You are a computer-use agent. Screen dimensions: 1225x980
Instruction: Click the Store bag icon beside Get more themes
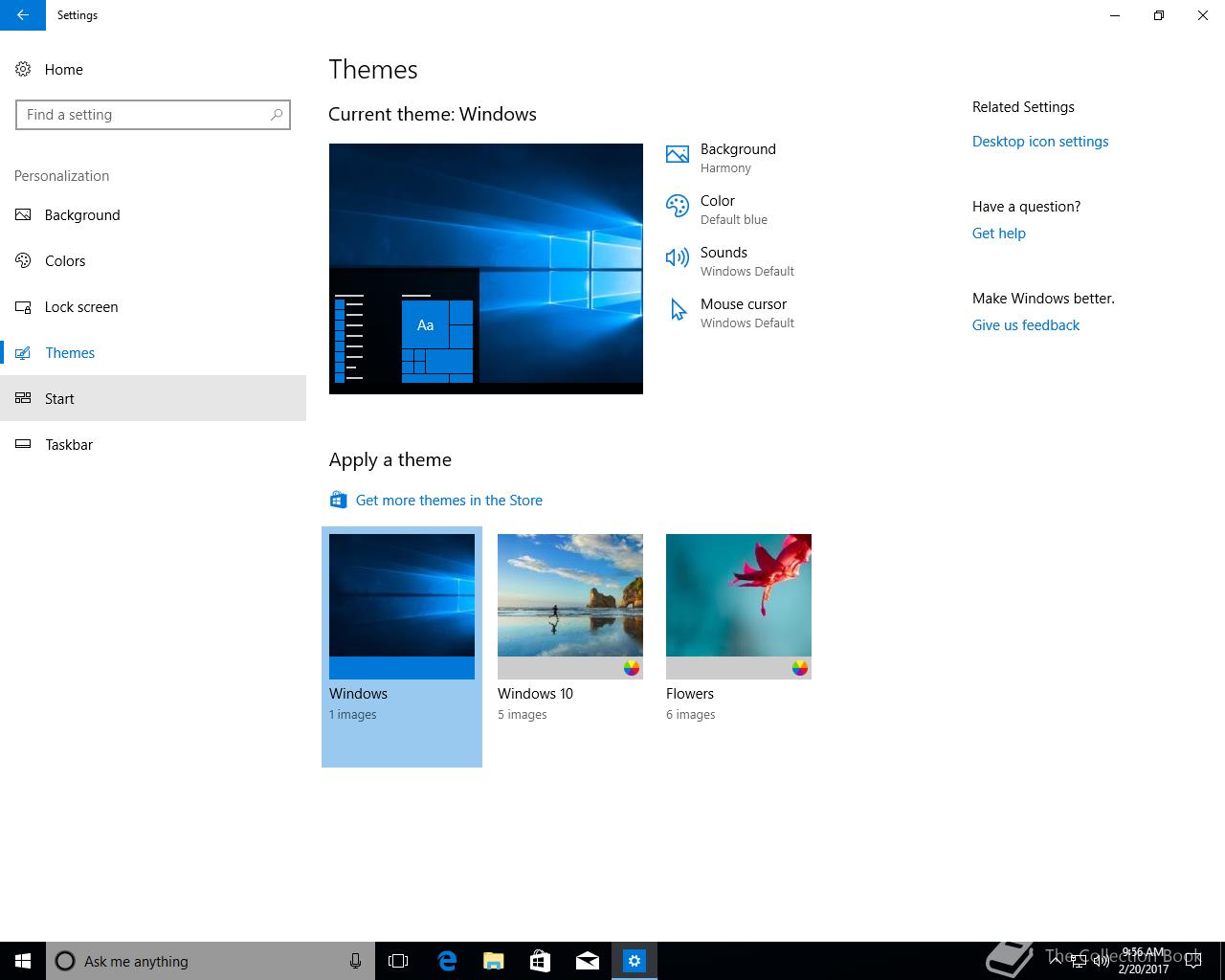click(338, 500)
